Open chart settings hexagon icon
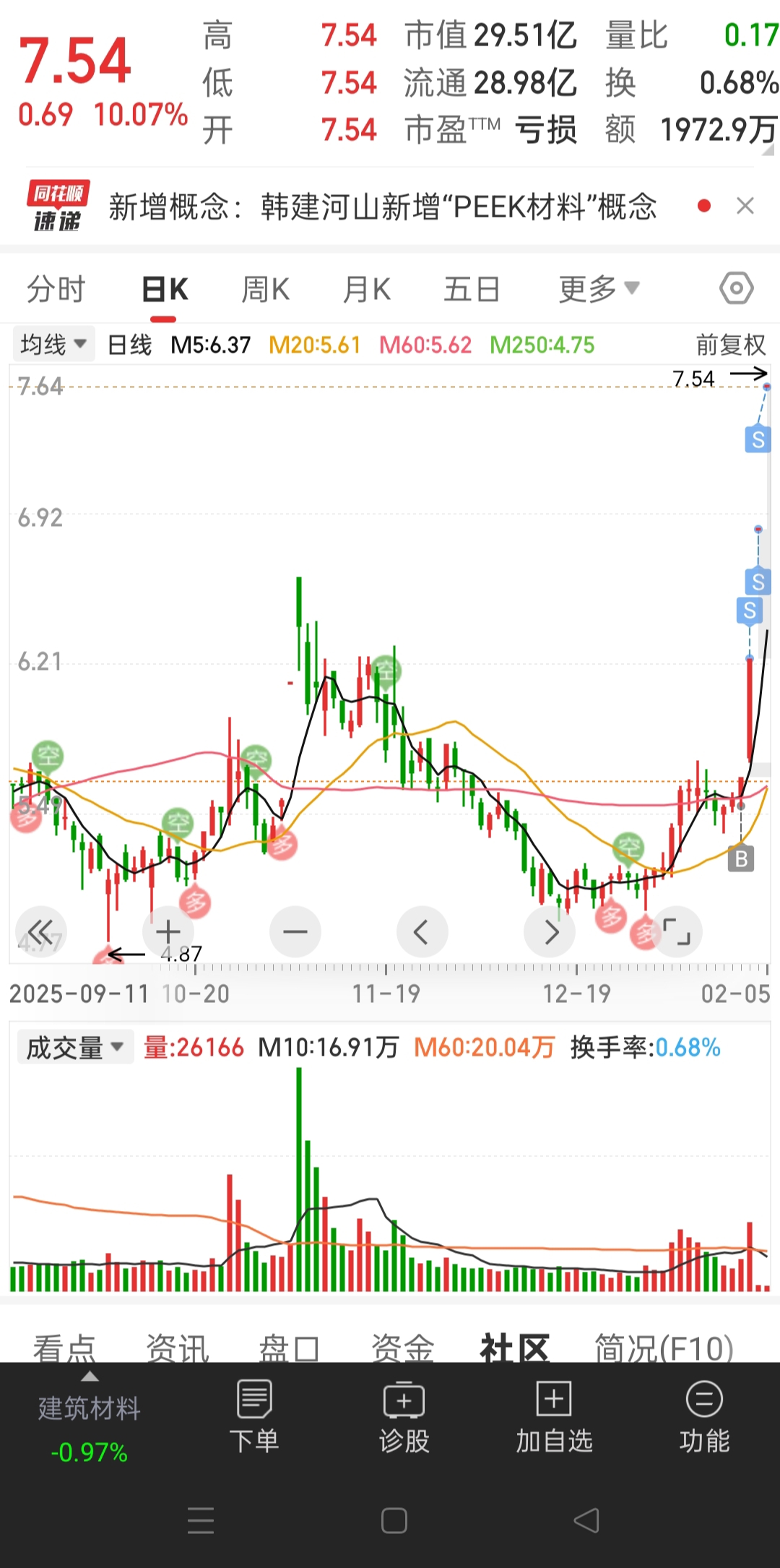 [x=736, y=289]
